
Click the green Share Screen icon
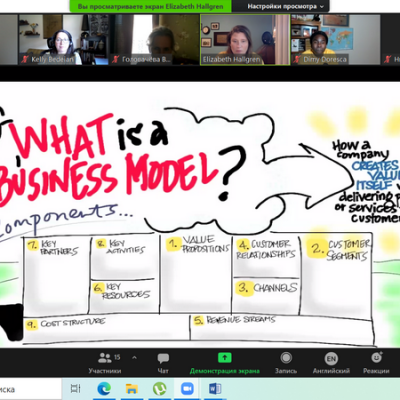click(224, 358)
